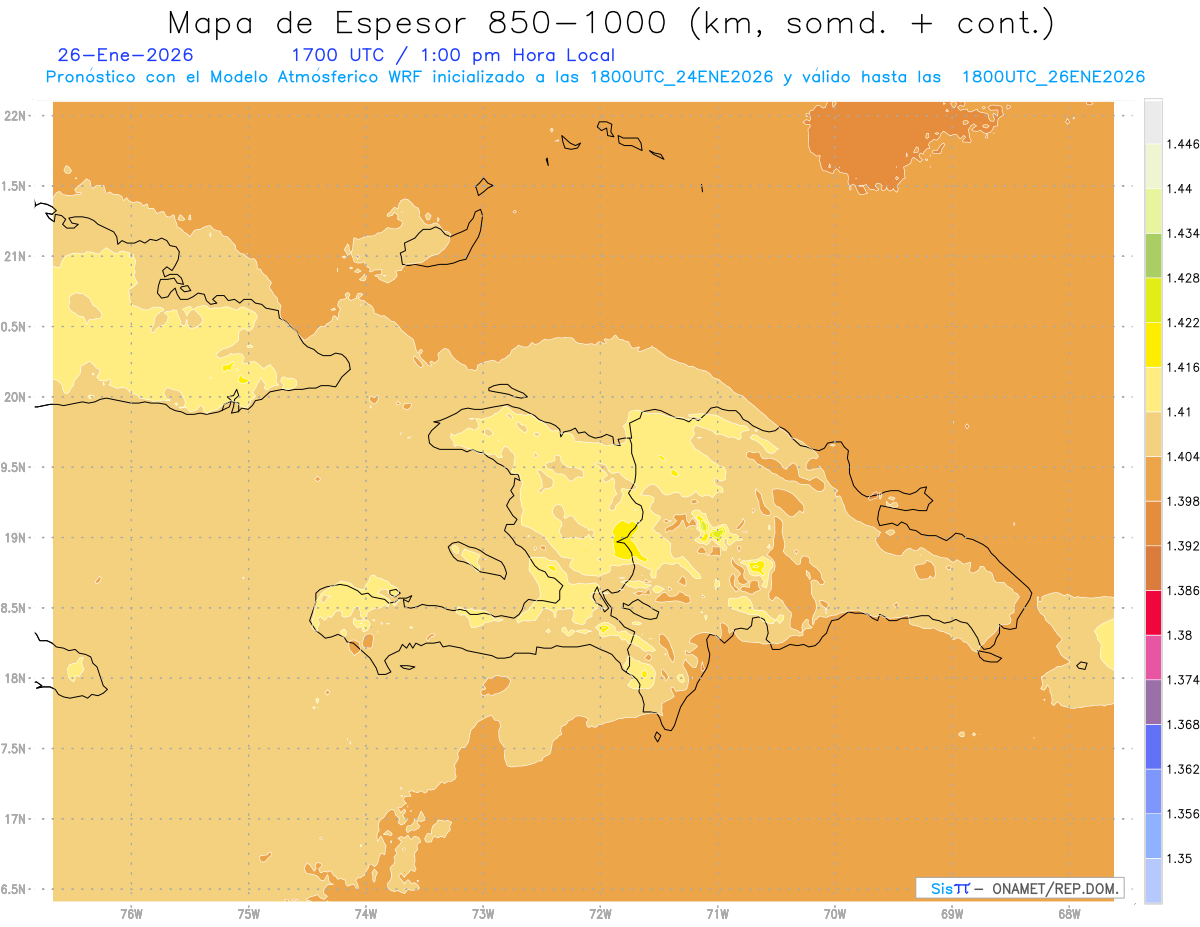Image resolution: width=1200 pixels, height=927 pixels.
Task: Click the legend value '1.362'
Action: 1181,769
